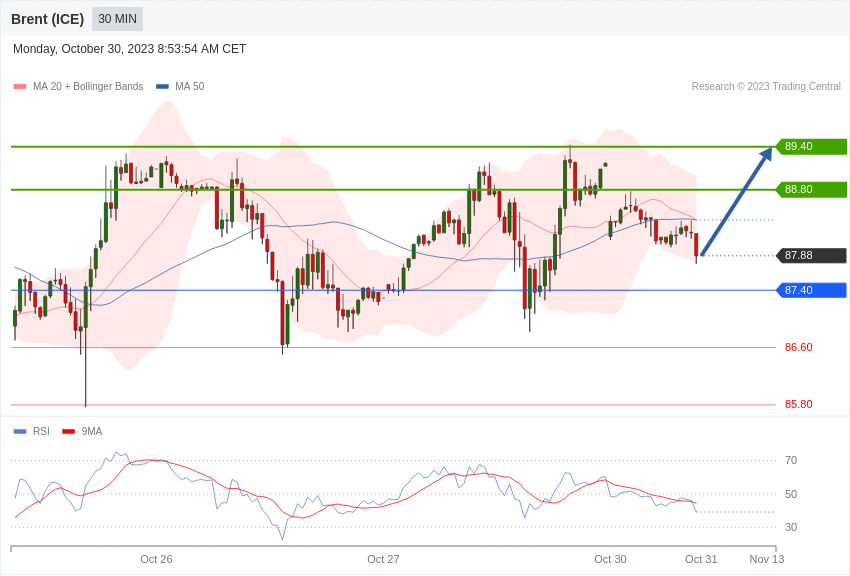Click the red 9MA legend swatch
Image resolution: width=850 pixels, height=576 pixels.
pos(68,432)
